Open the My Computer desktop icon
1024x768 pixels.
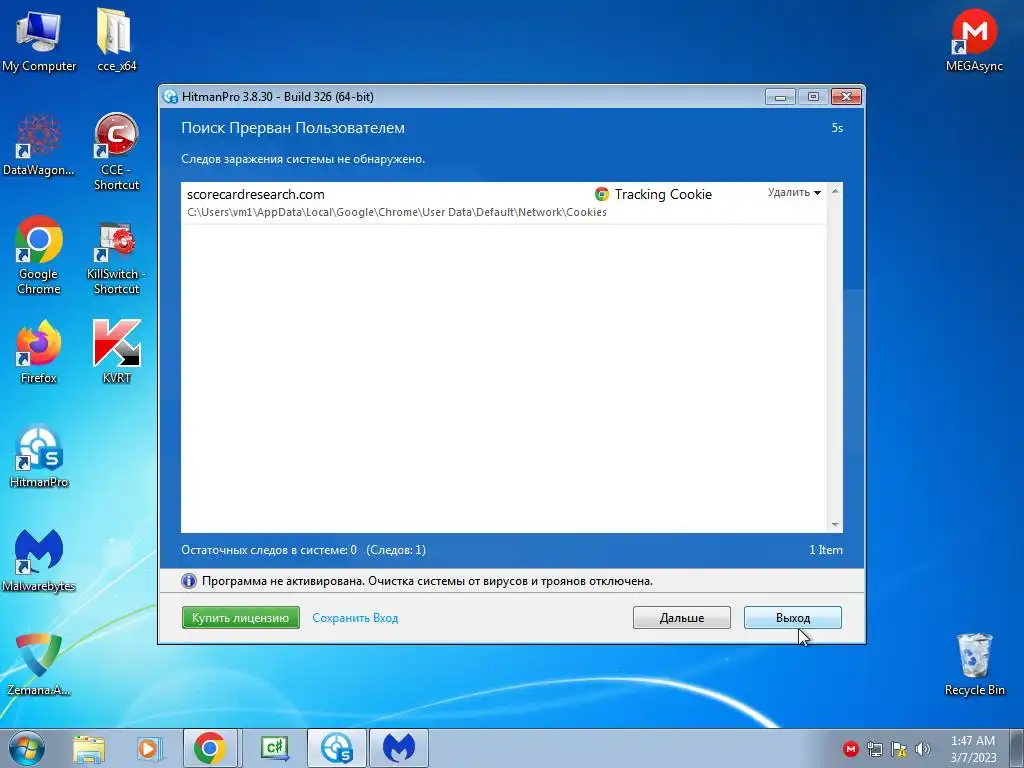pyautogui.click(x=39, y=40)
